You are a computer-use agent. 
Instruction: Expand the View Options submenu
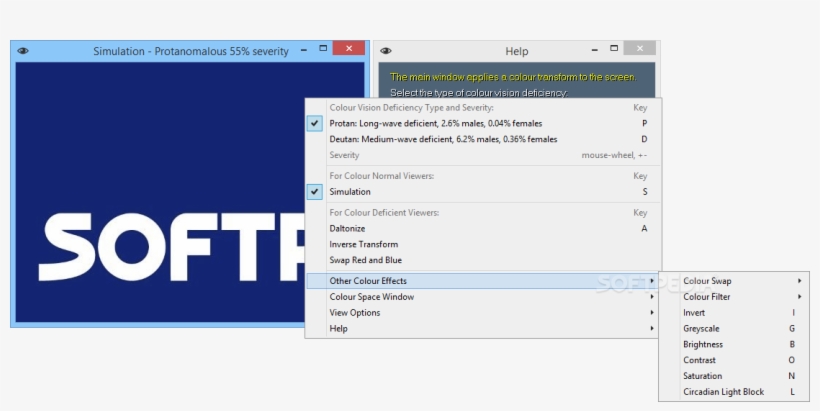355,313
